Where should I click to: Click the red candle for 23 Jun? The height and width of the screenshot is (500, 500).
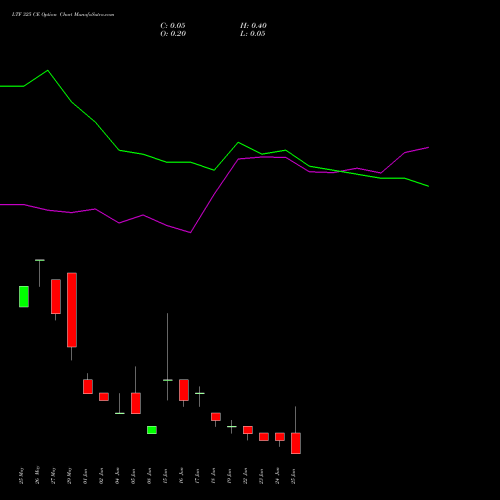(264, 437)
